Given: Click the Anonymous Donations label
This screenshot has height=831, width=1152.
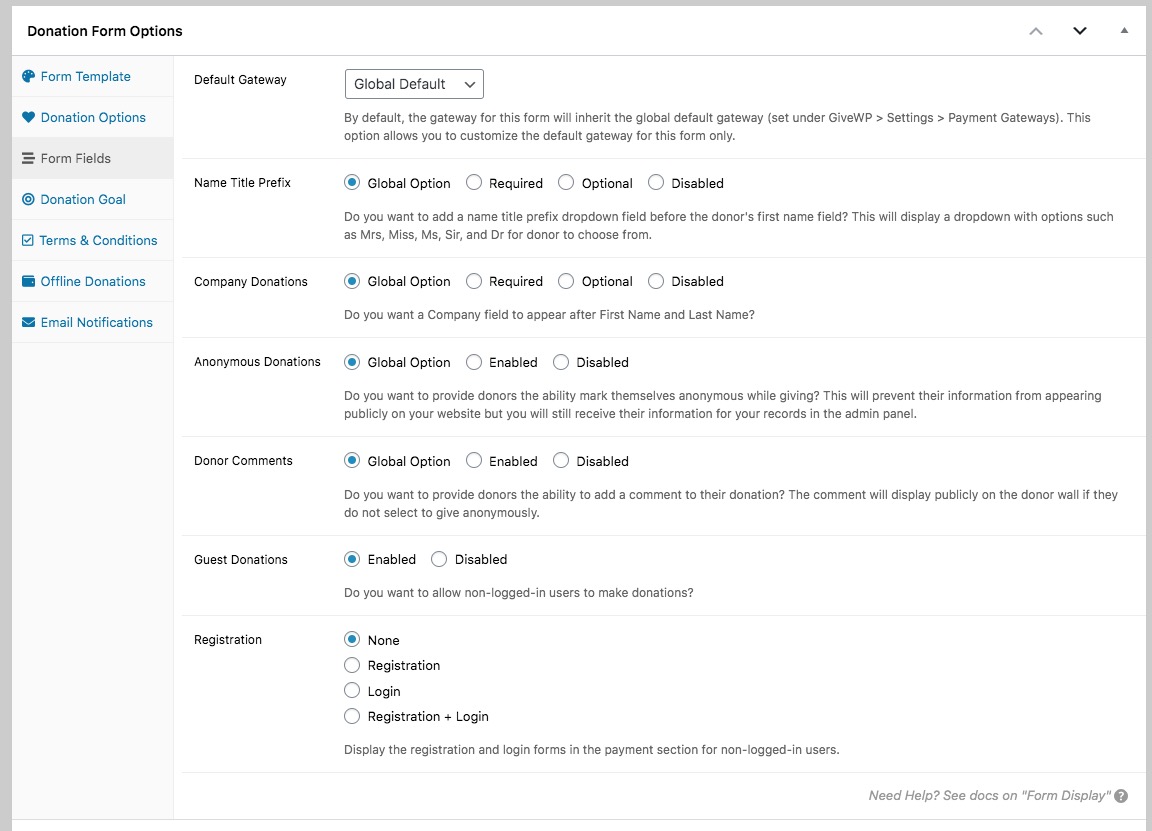Looking at the screenshot, I should point(257,361).
